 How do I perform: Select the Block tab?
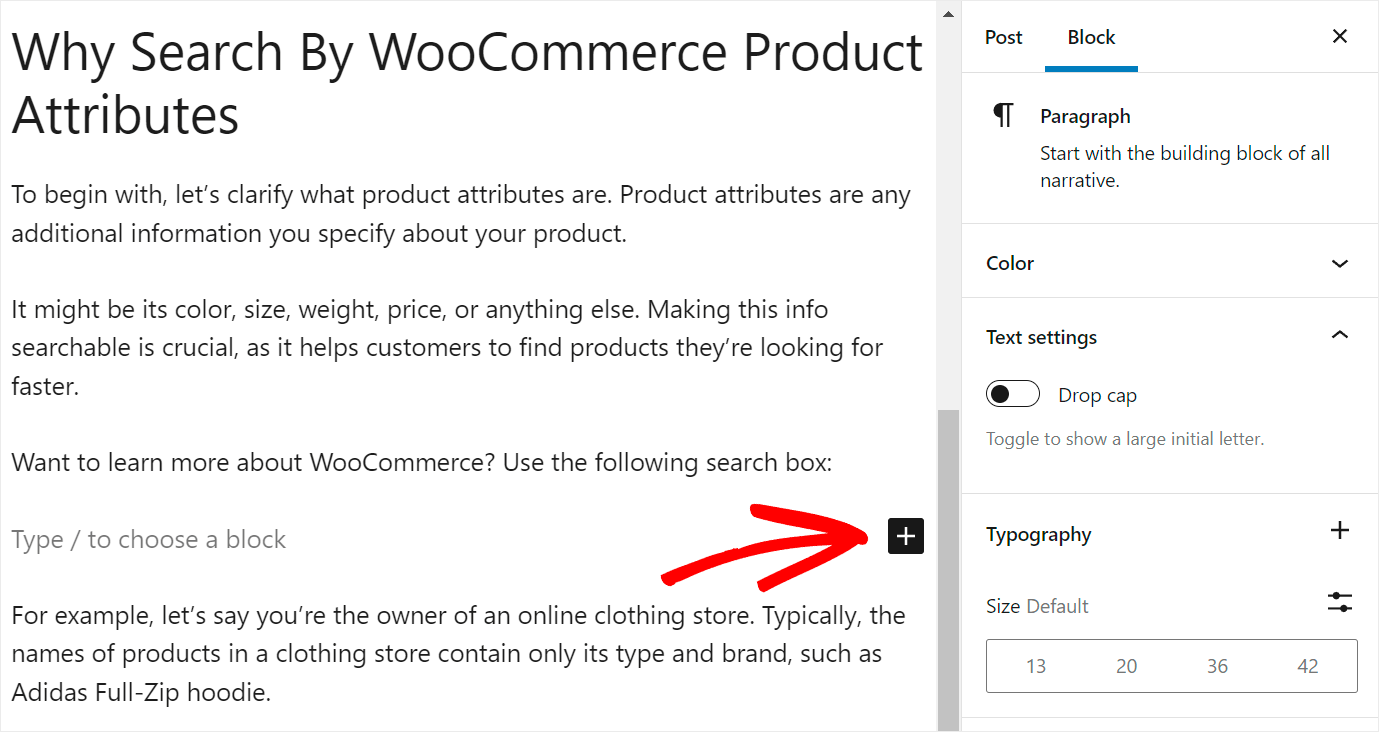pos(1091,38)
